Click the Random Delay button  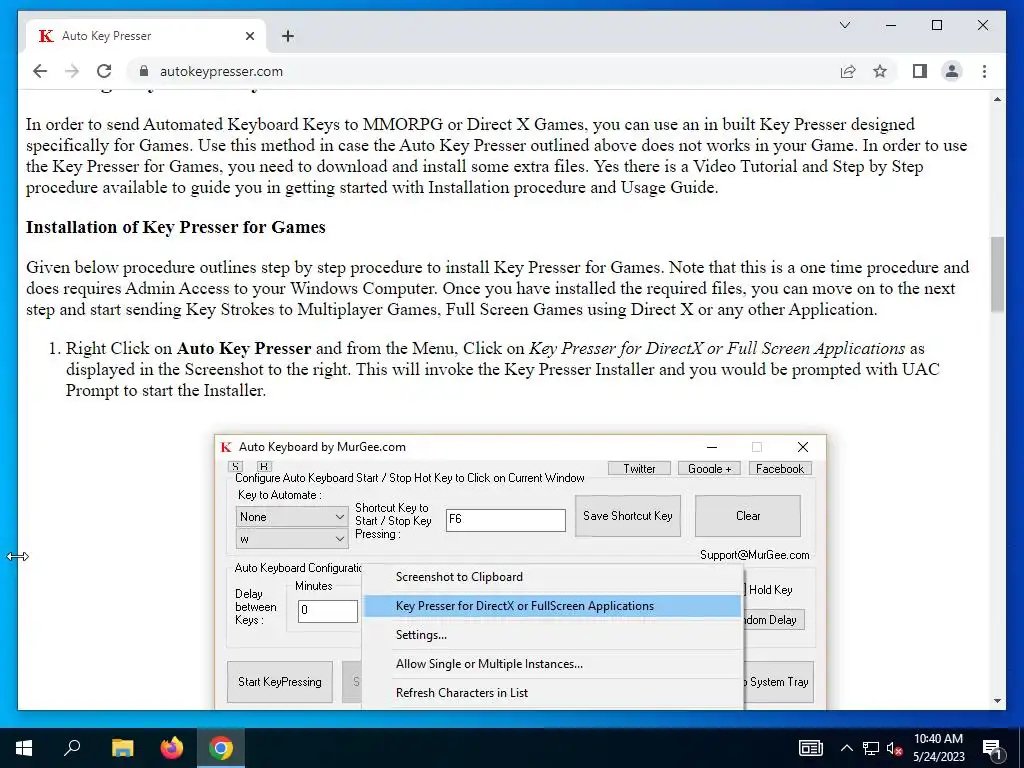tap(774, 620)
